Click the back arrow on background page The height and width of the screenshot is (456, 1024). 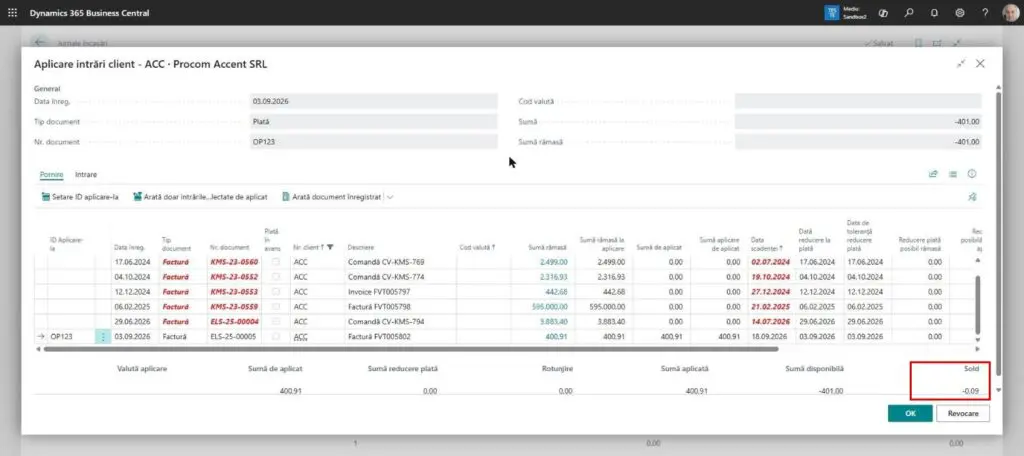point(40,42)
